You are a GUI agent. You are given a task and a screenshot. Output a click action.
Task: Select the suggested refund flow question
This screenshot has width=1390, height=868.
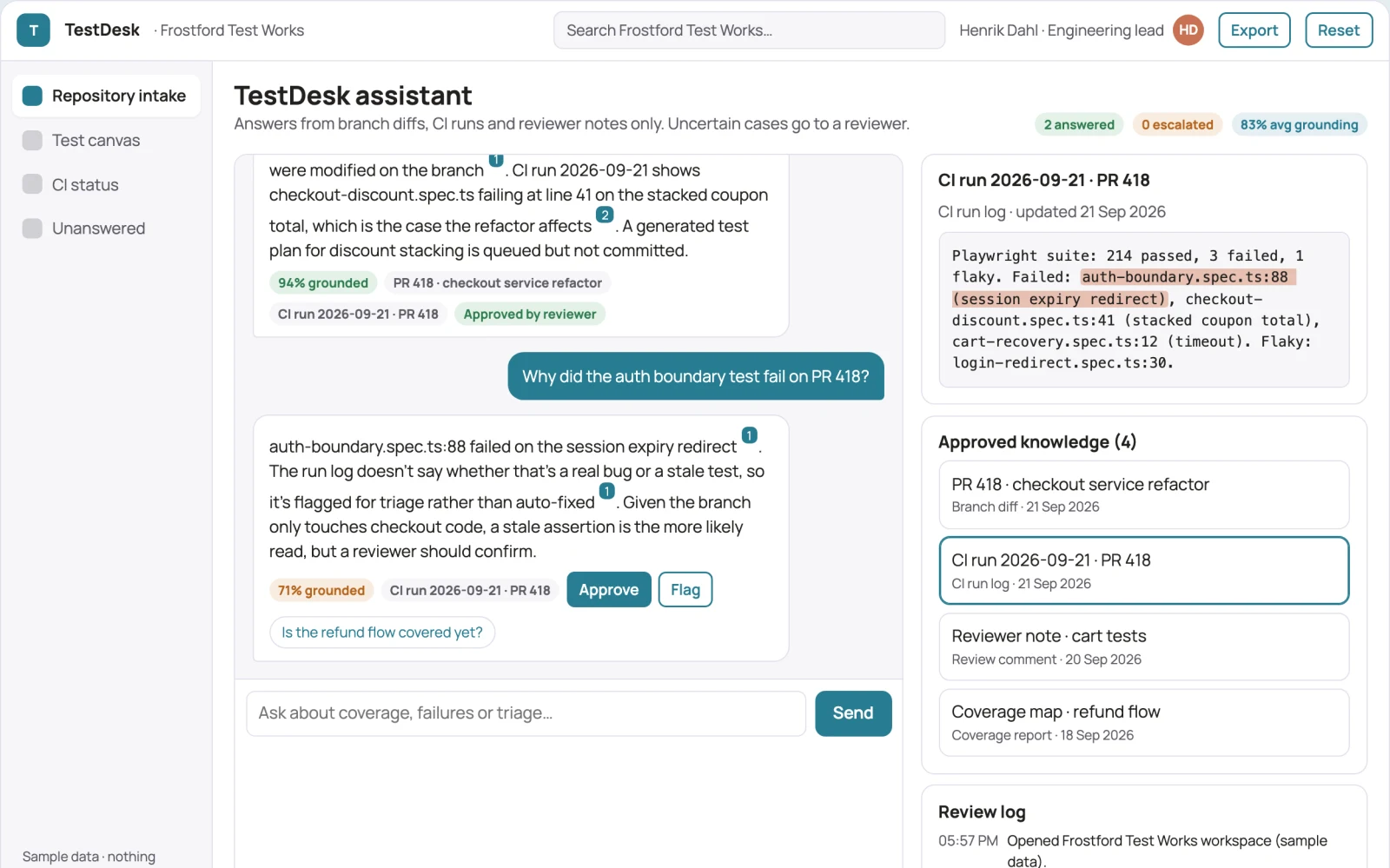(381, 633)
